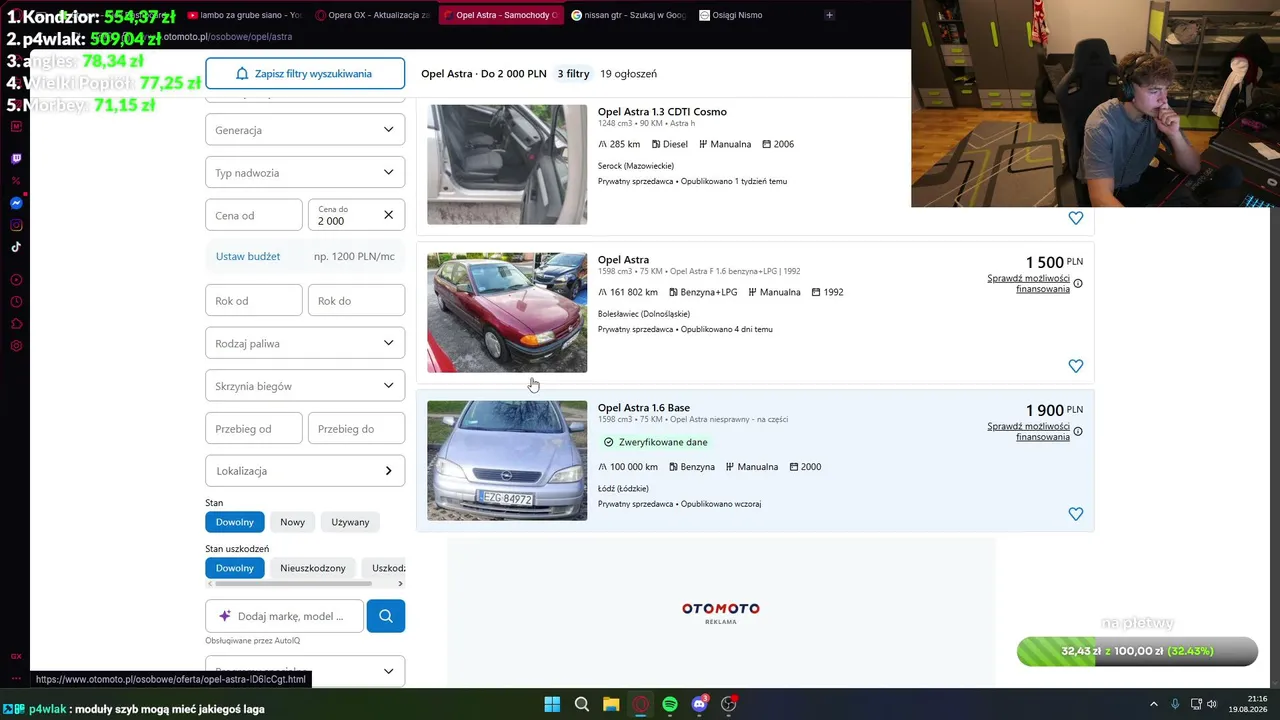The height and width of the screenshot is (720, 1280).
Task: Open Windows taskbar search
Action: click(582, 705)
